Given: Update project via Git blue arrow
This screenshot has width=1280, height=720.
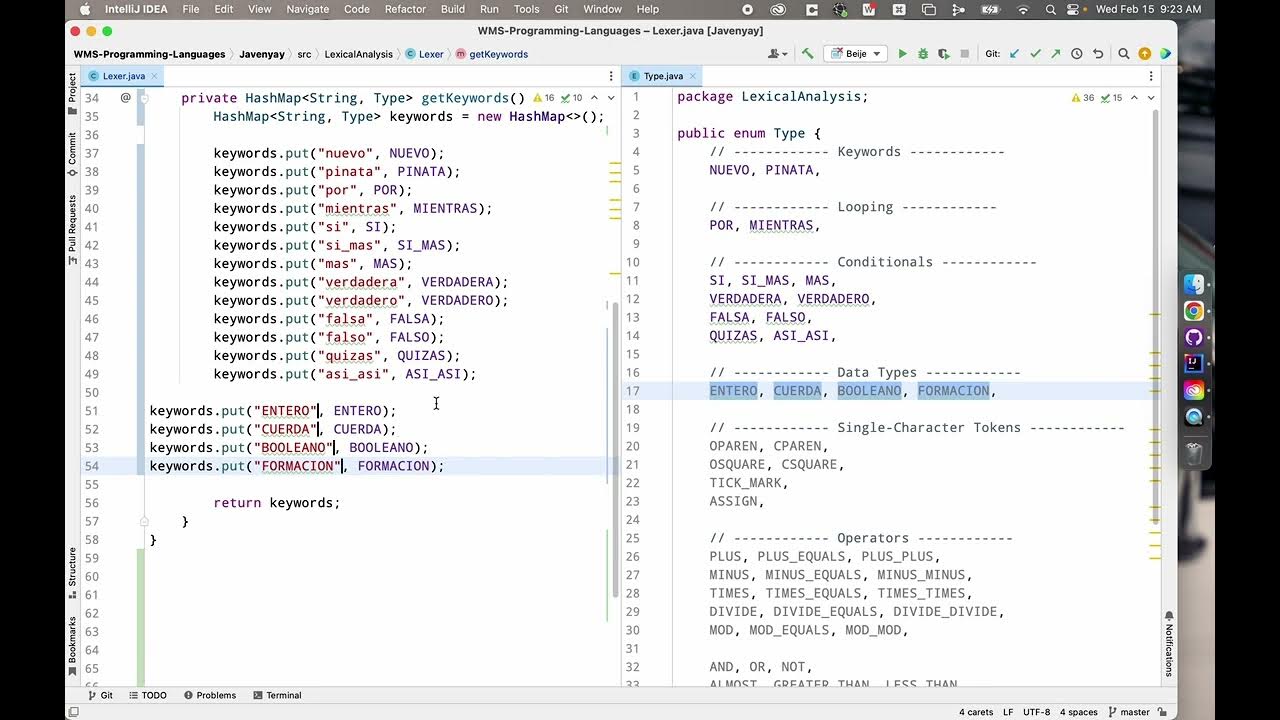Looking at the screenshot, I should point(1015,54).
